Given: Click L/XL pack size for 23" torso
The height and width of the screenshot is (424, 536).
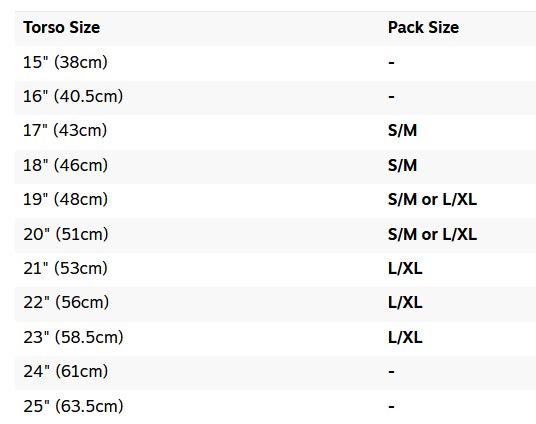Looking at the screenshot, I should [405, 337].
